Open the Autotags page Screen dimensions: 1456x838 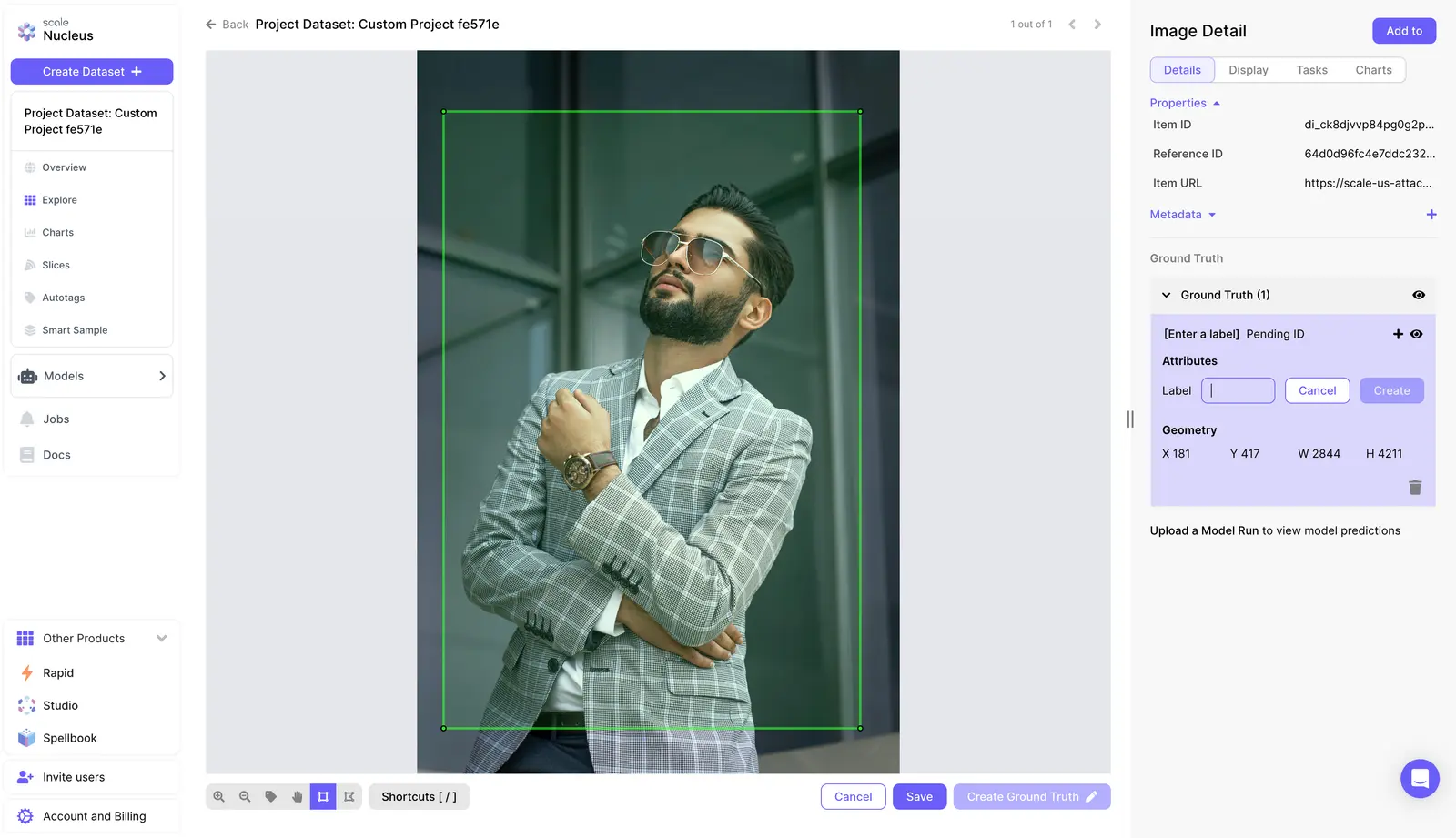pyautogui.click(x=64, y=297)
